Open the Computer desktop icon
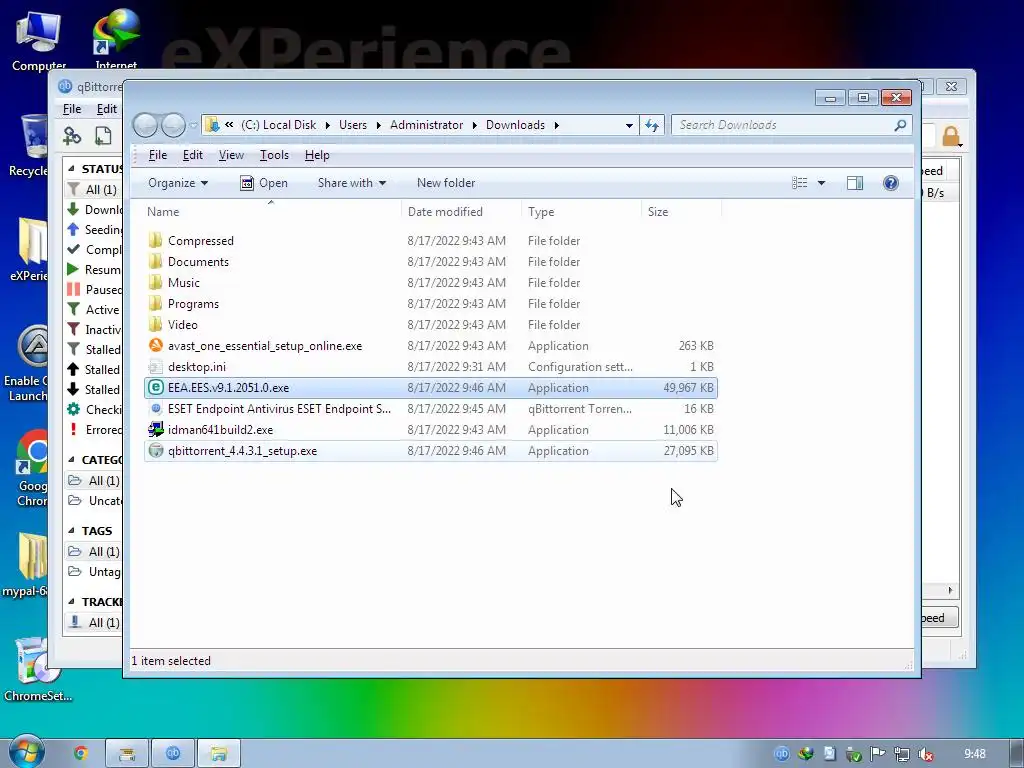The width and height of the screenshot is (1024, 768). [x=39, y=40]
